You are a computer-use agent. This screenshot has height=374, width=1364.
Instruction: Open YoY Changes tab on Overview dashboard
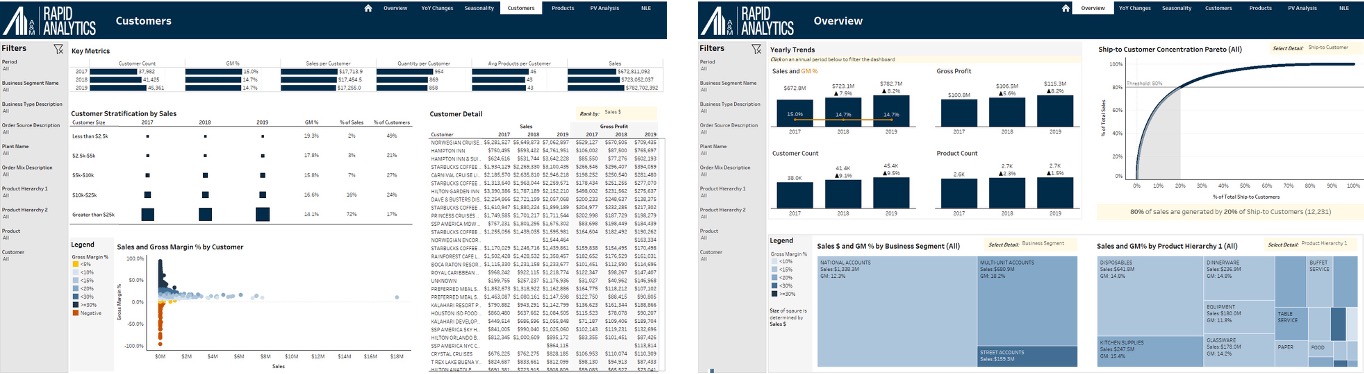coord(1135,8)
